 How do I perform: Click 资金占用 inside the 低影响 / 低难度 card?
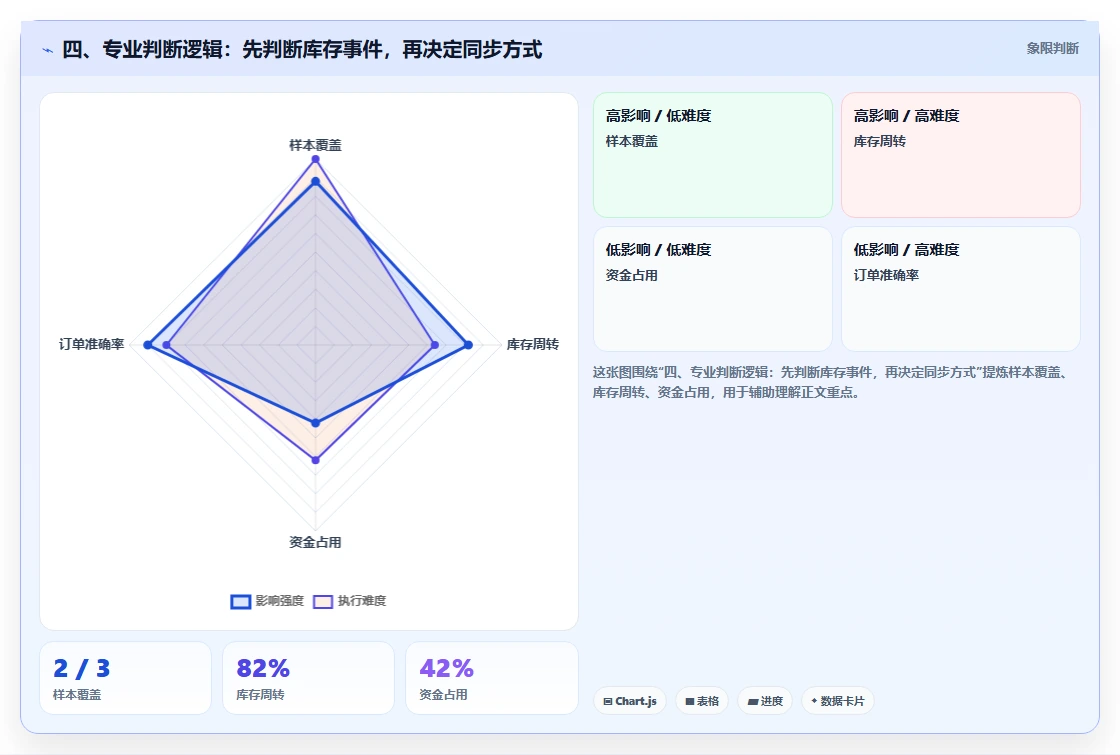[631, 275]
